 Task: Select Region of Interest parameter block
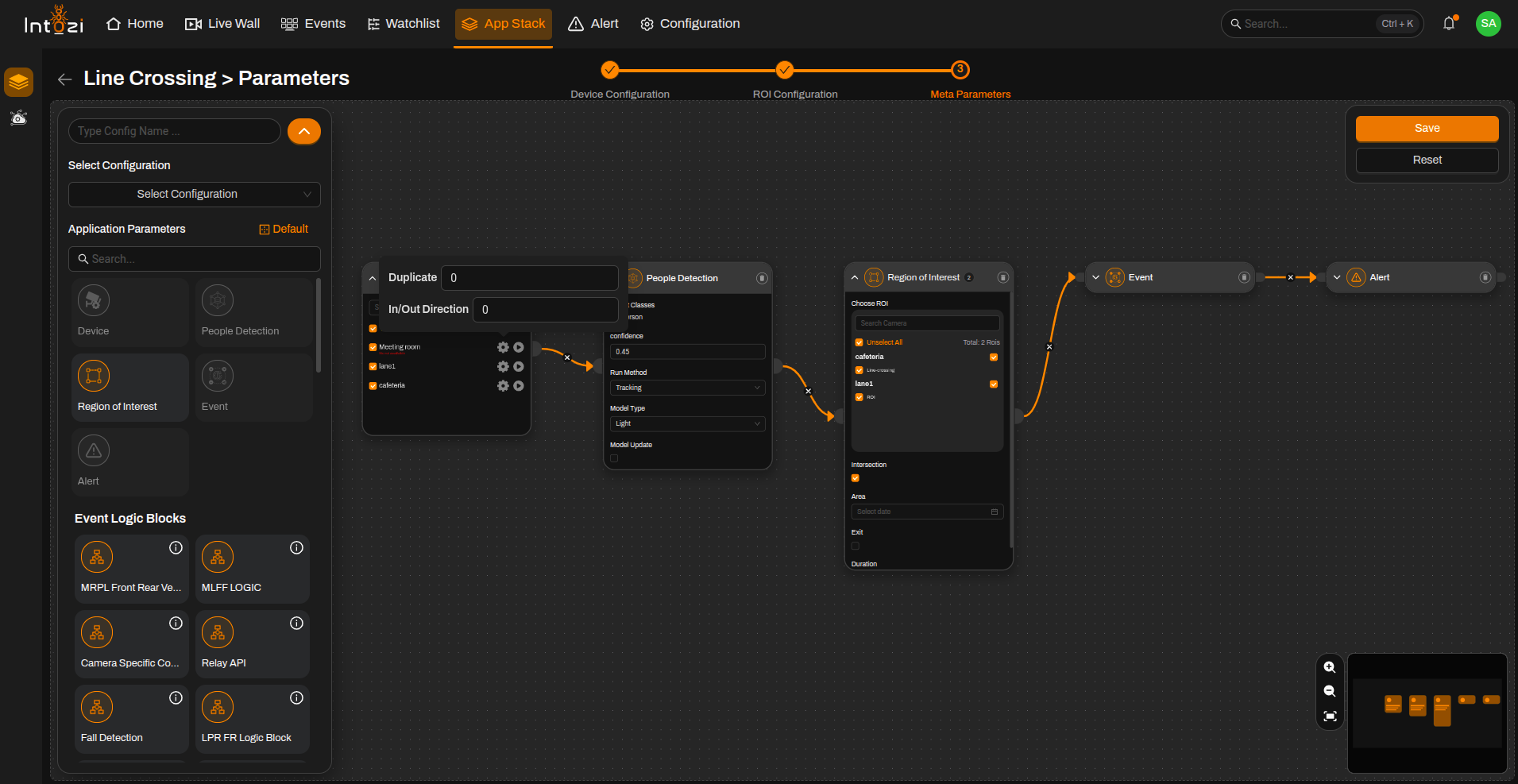tap(130, 388)
